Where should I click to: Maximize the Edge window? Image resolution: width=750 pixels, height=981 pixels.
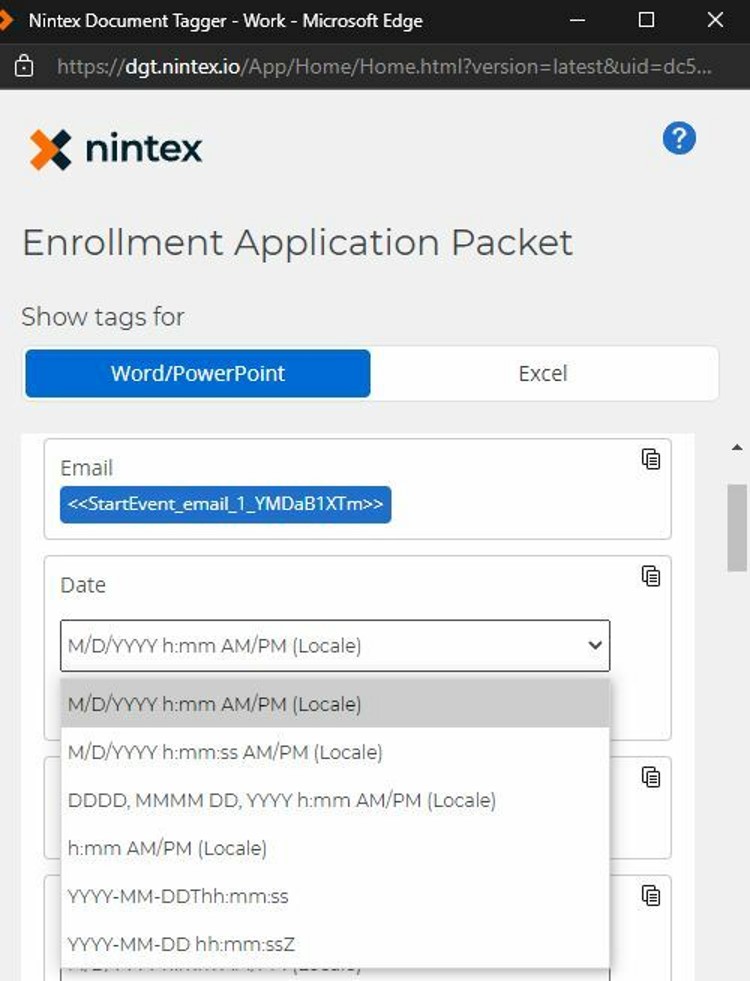click(x=646, y=20)
